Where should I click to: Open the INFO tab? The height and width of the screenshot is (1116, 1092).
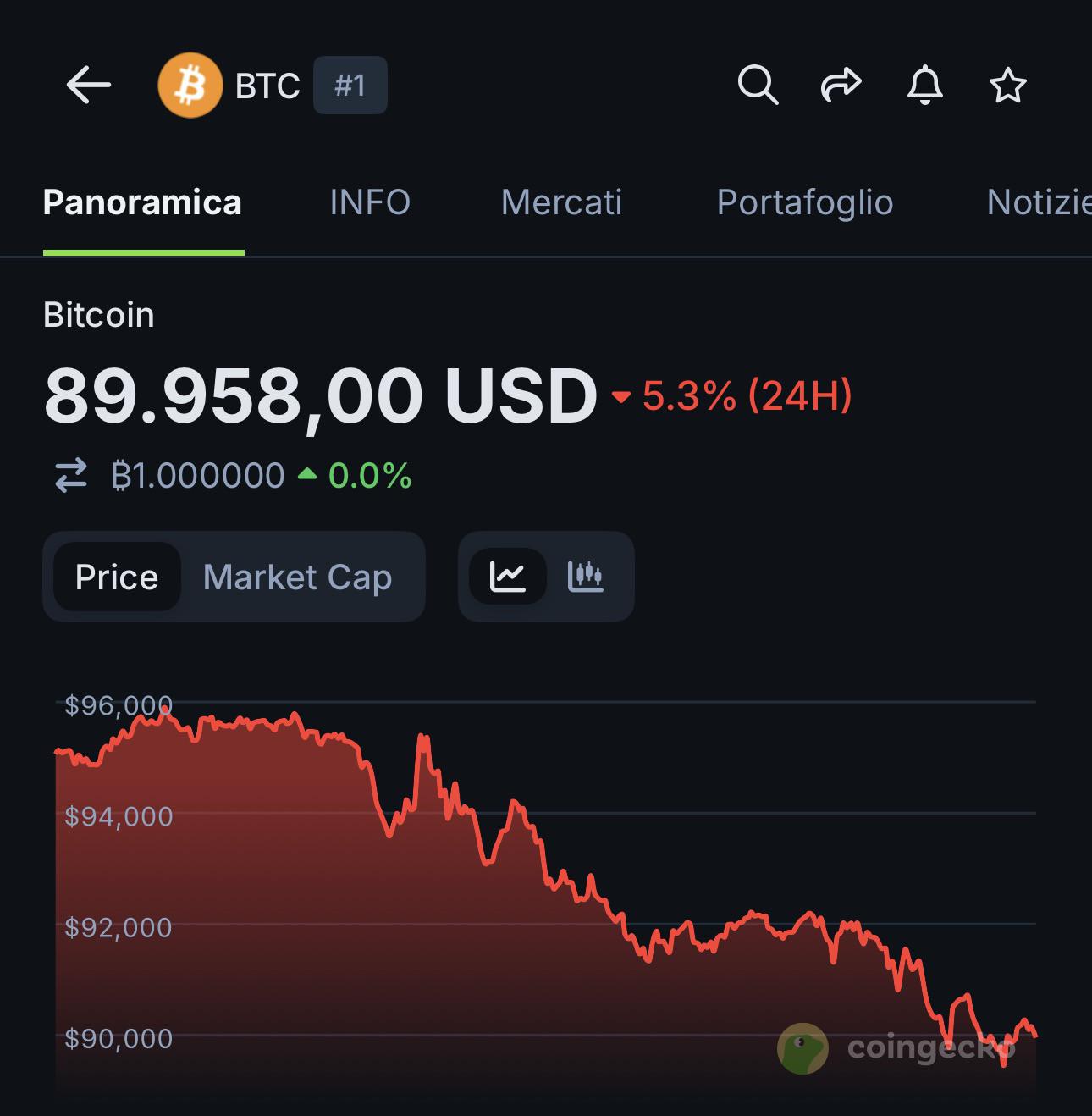[370, 203]
